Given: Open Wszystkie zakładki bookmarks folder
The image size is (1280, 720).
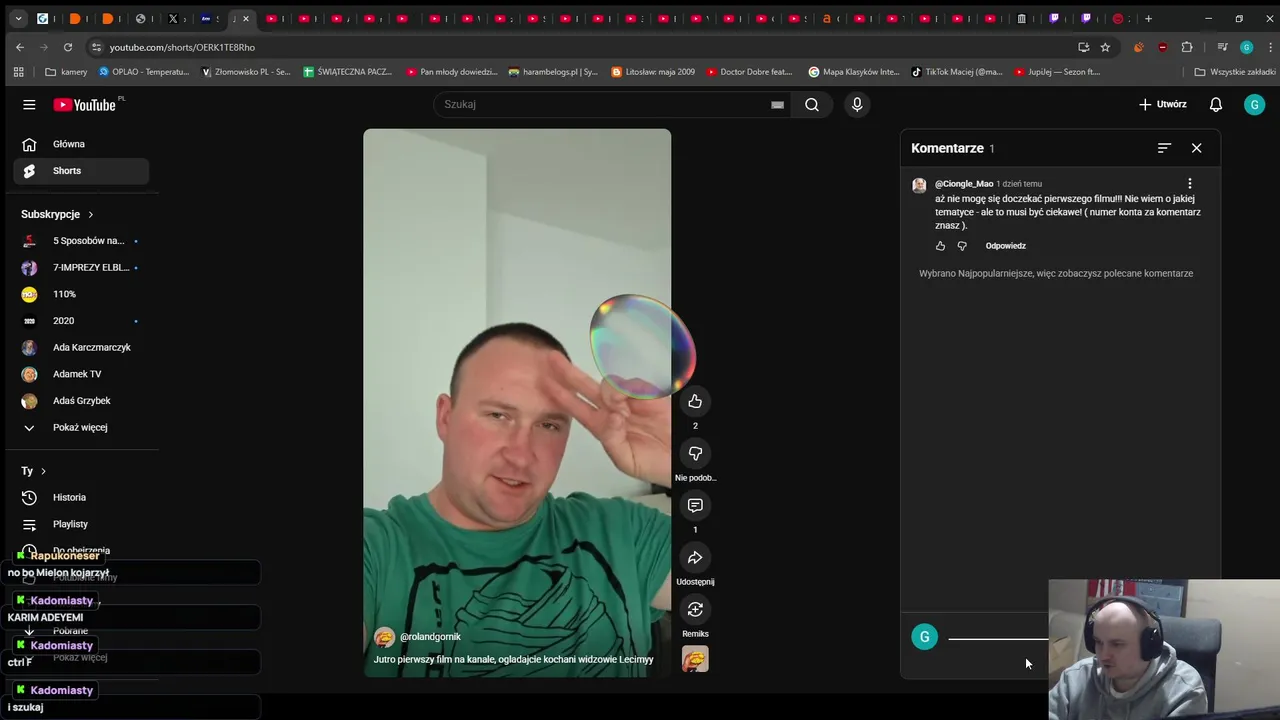Looking at the screenshot, I should (x=1235, y=72).
